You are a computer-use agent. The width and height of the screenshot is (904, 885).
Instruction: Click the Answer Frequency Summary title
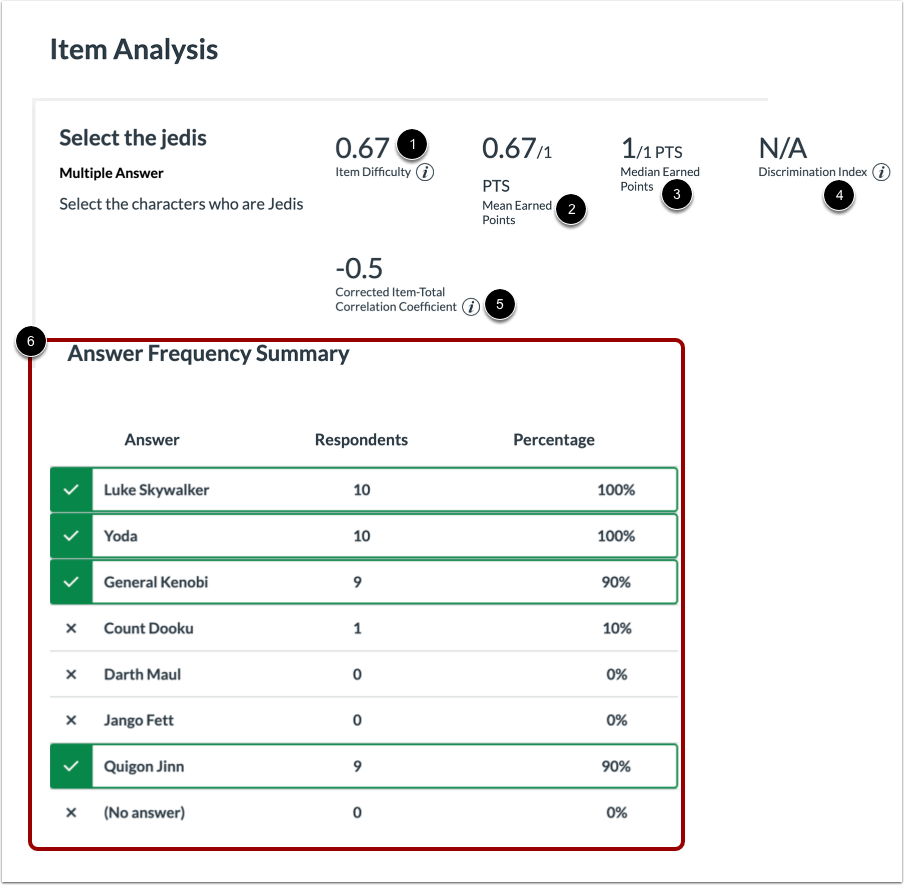[208, 353]
